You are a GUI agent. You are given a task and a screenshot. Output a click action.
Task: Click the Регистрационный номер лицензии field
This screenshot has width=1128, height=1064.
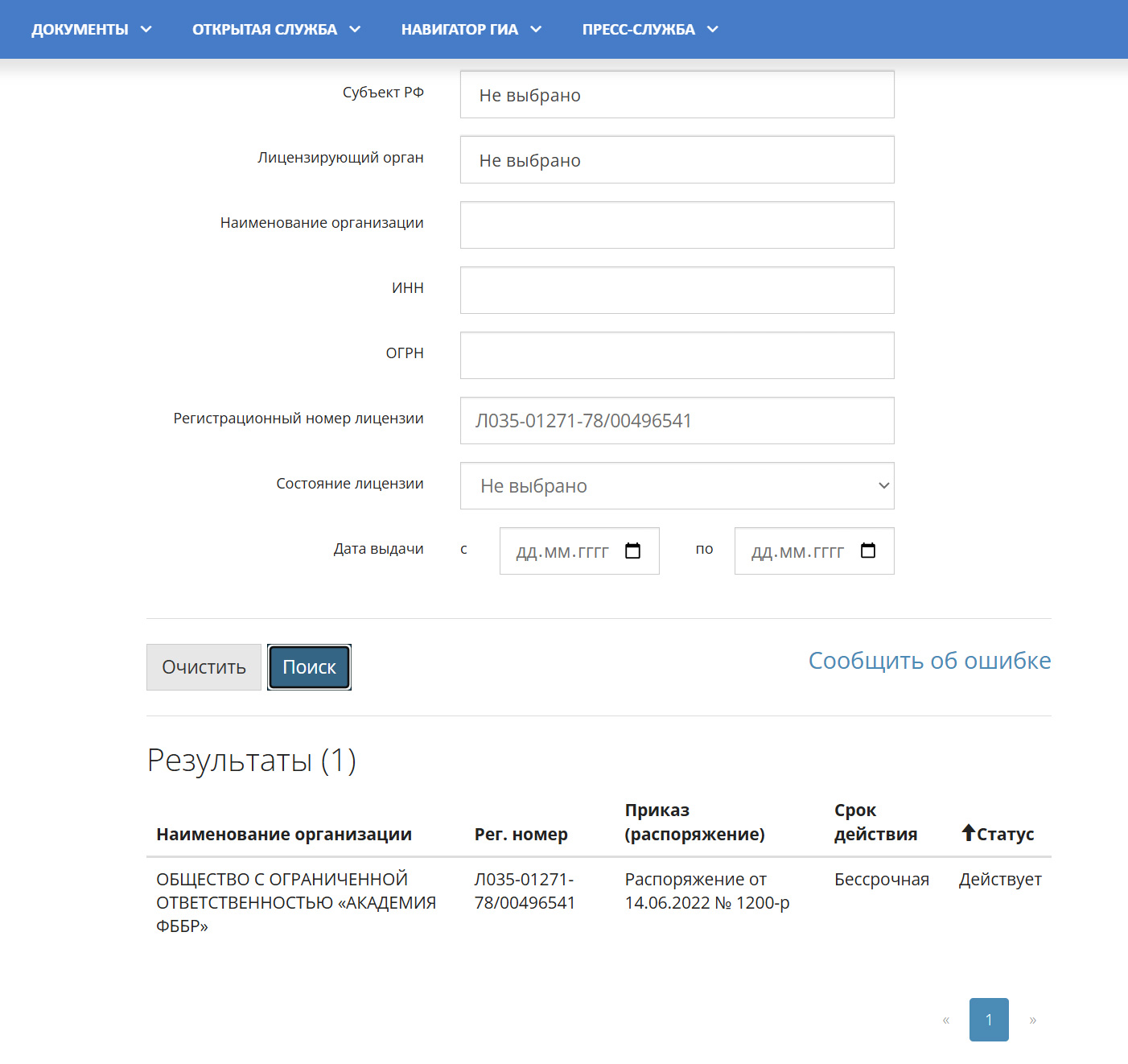677,421
